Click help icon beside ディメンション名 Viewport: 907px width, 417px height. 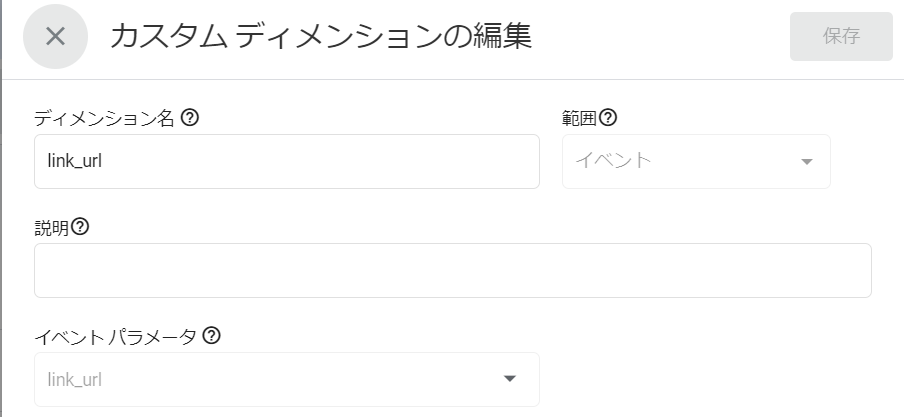(189, 117)
